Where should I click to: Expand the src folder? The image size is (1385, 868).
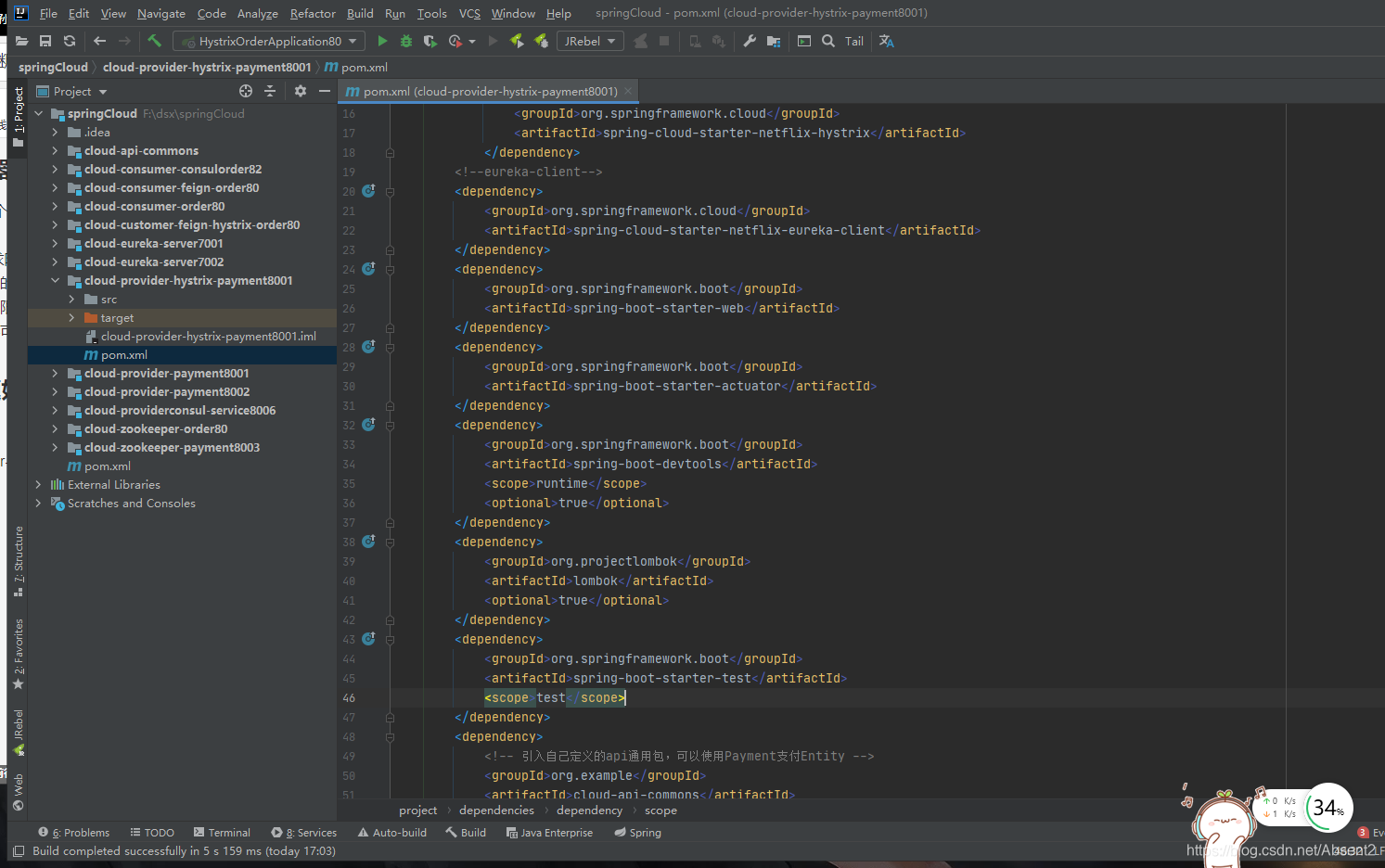71,299
